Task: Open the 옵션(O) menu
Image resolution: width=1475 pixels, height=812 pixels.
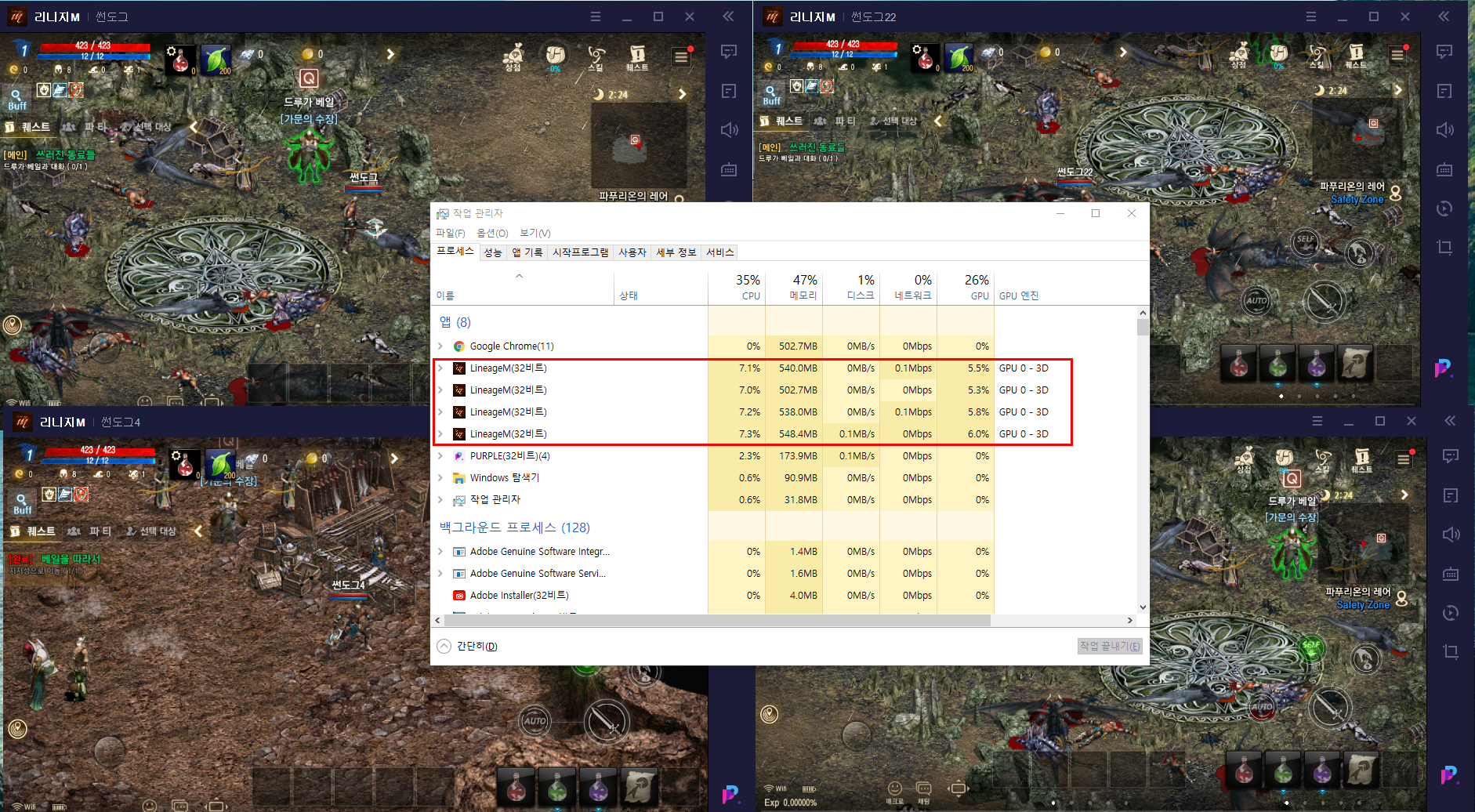Action: tap(492, 233)
